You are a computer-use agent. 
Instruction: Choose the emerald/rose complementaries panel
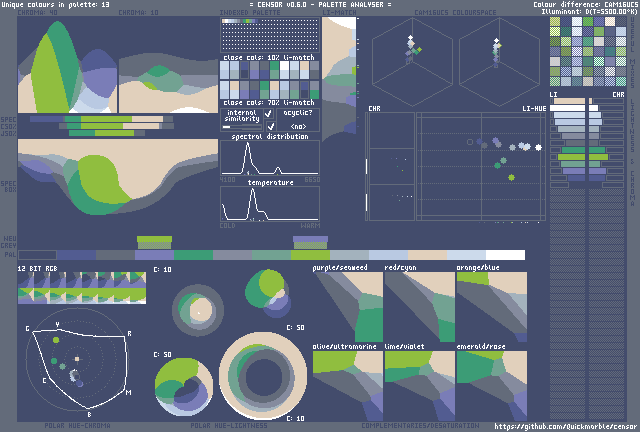pos(490,384)
